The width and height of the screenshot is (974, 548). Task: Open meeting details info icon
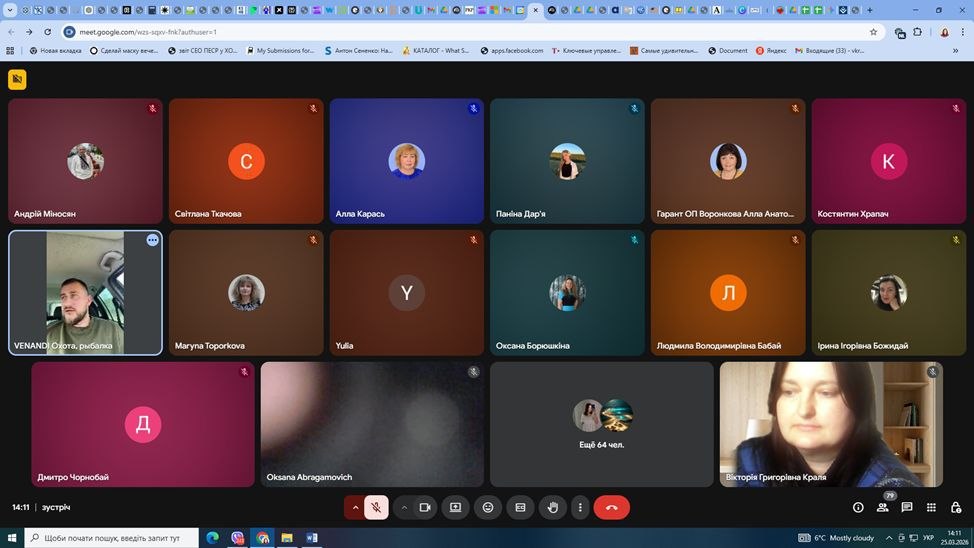(x=858, y=507)
